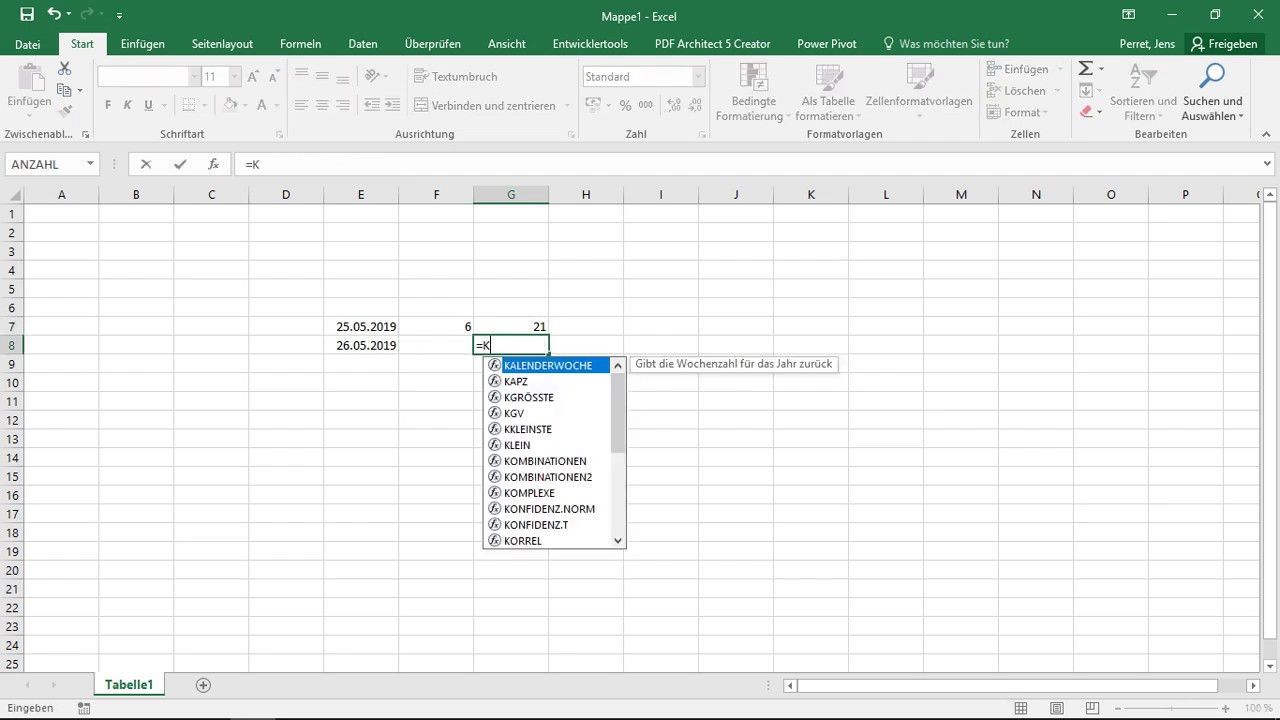
Task: Switch to the Formeln tab
Action: 300,44
